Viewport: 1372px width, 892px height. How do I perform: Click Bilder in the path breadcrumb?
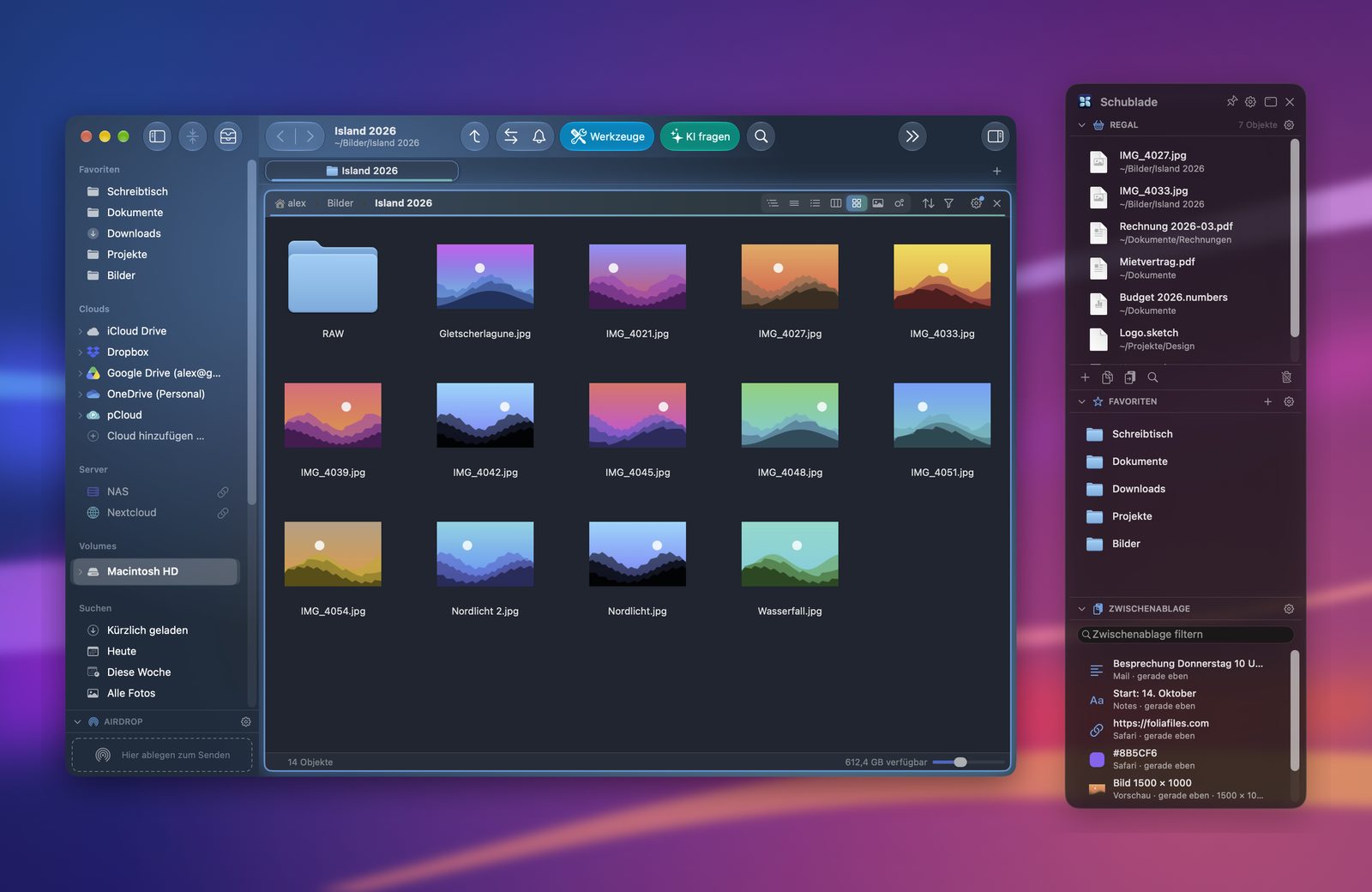click(340, 203)
